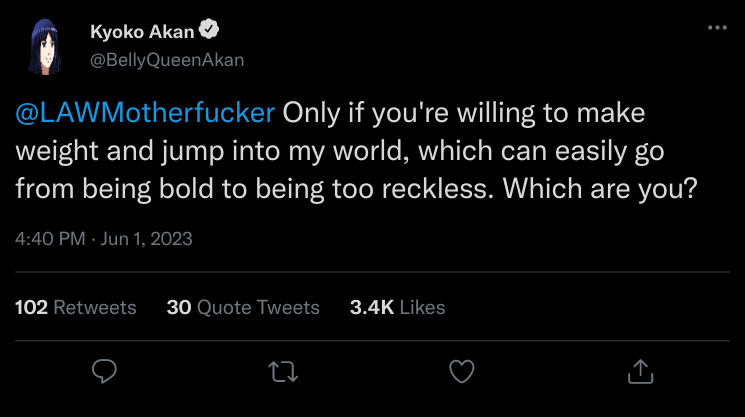Open the share upload-arrow icon

pos(639,371)
